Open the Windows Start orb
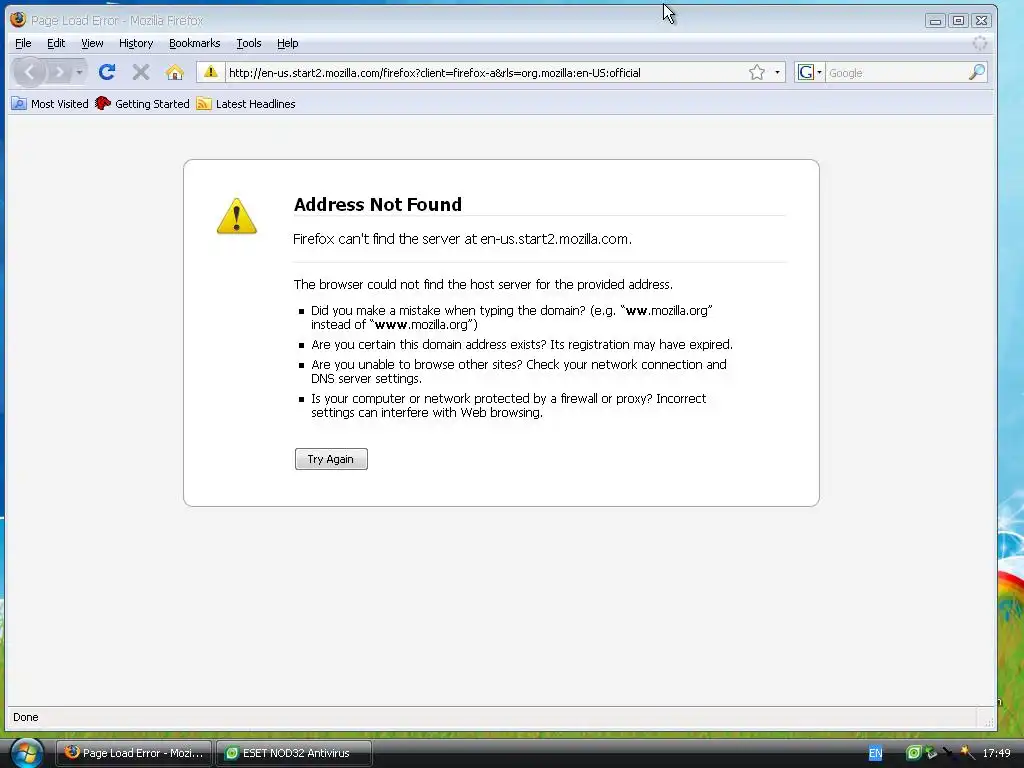This screenshot has height=768, width=1024. point(26,753)
